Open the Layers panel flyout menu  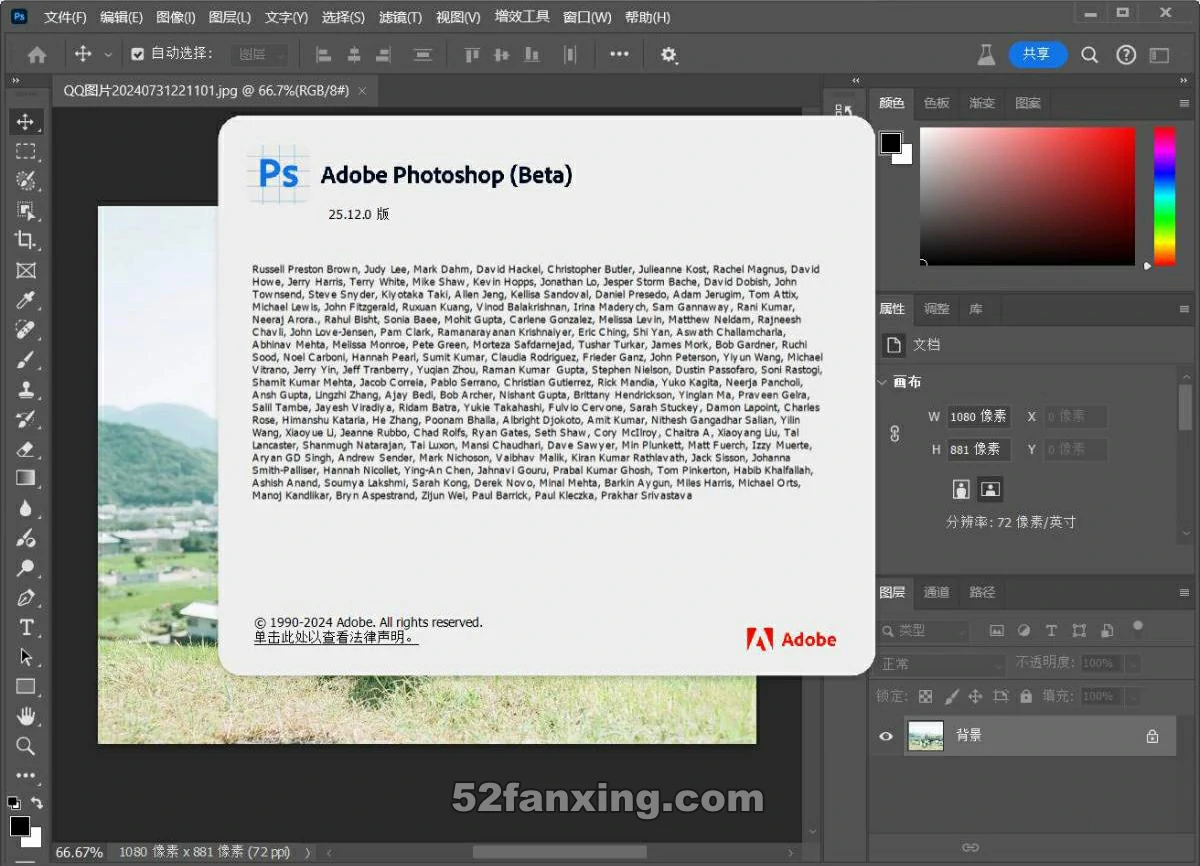[1185, 593]
